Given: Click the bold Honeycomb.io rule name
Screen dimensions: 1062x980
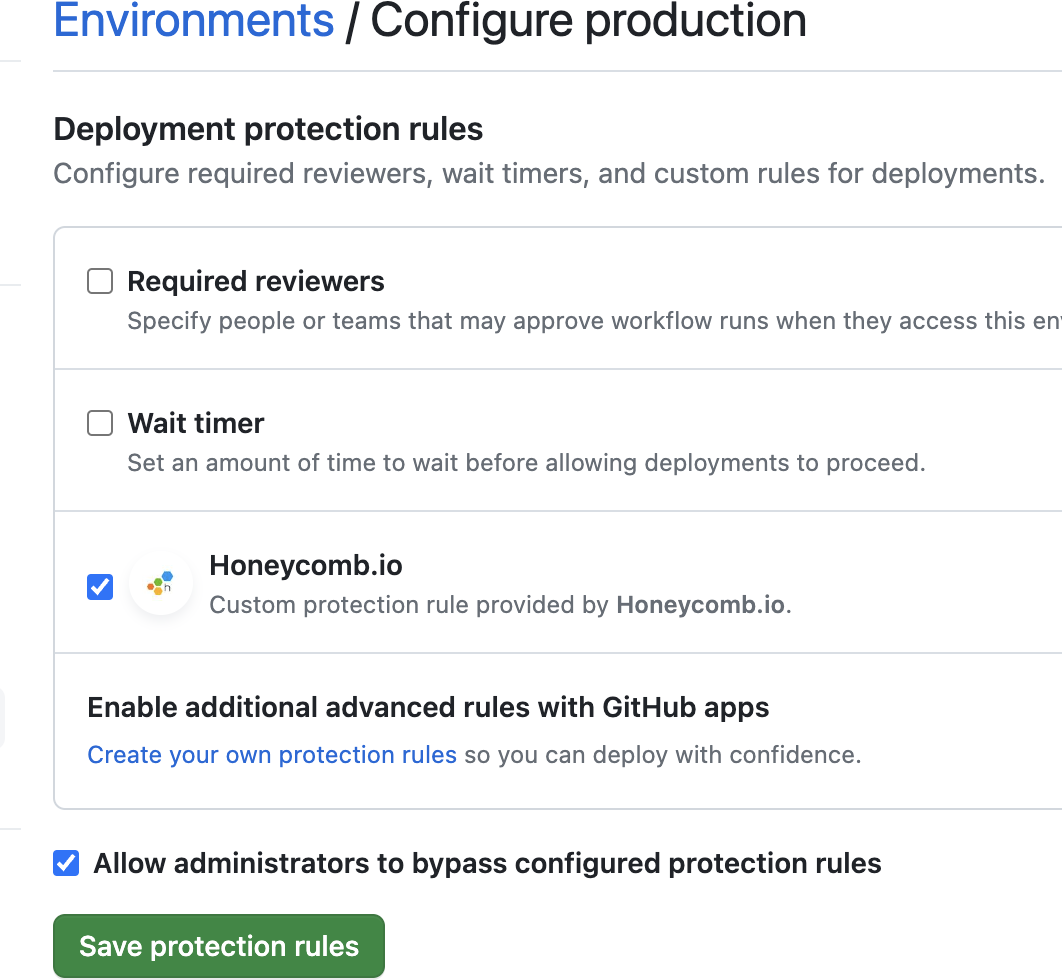Looking at the screenshot, I should pyautogui.click(x=305, y=565).
